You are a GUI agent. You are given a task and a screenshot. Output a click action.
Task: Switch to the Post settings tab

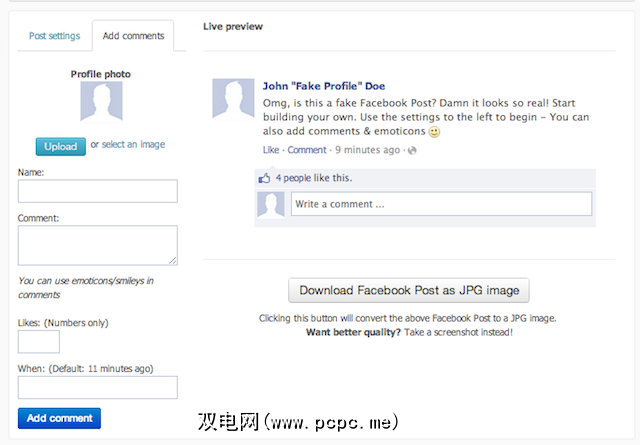point(54,36)
